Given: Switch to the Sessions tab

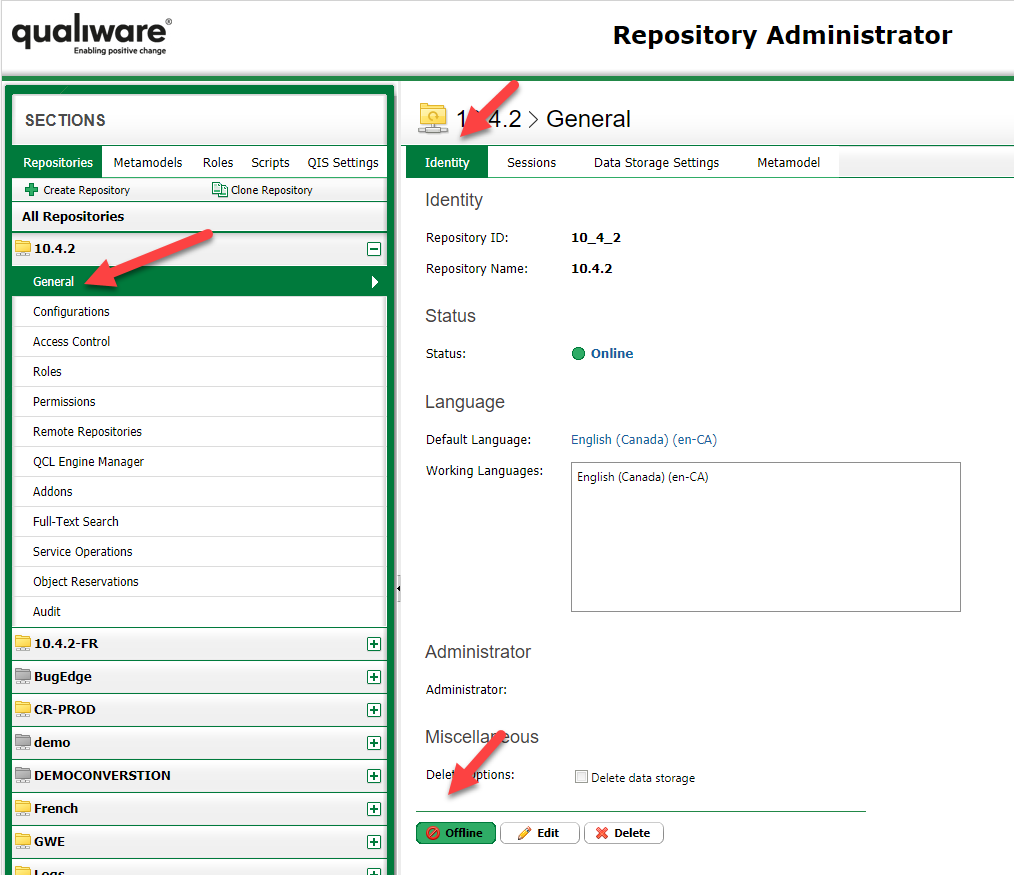Looking at the screenshot, I should pyautogui.click(x=531, y=162).
